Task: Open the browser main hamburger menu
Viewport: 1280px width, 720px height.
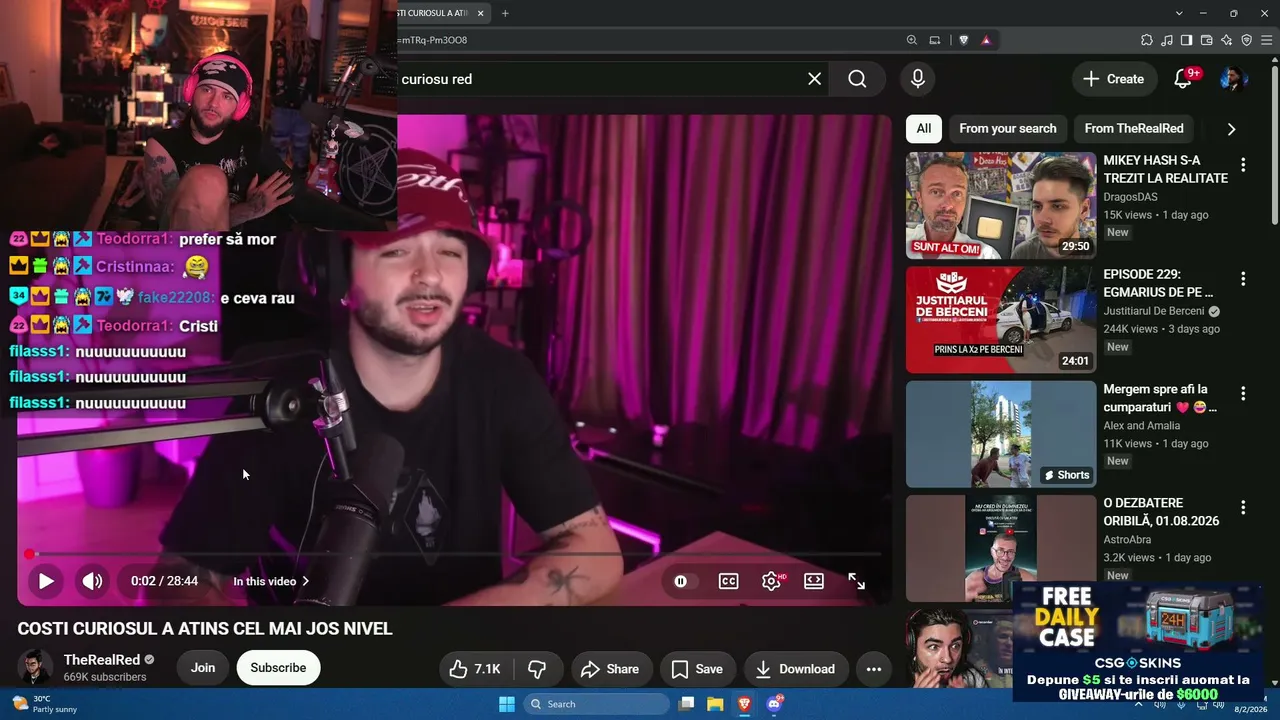Action: point(1266,40)
